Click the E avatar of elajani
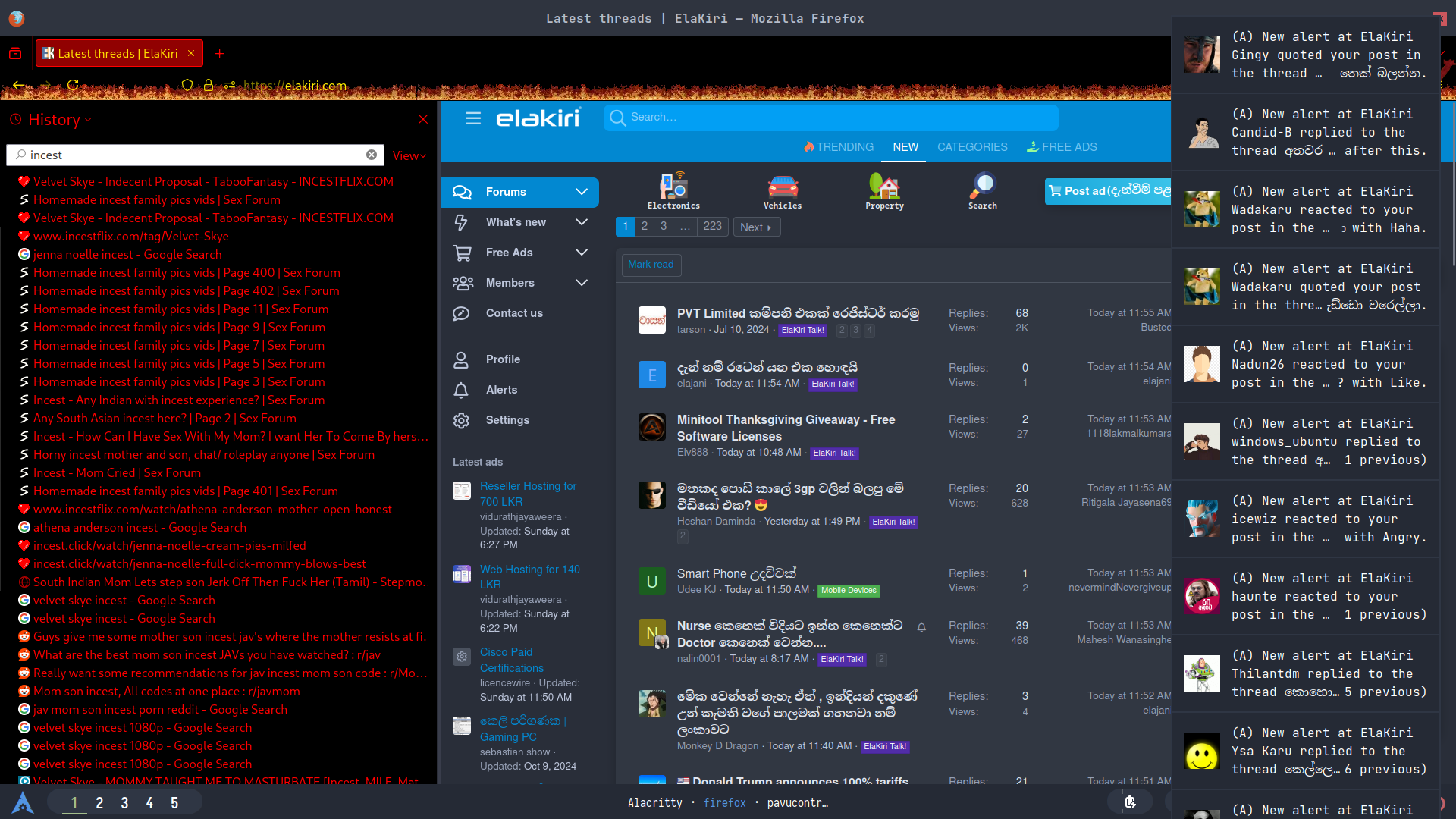Image resolution: width=1456 pixels, height=819 pixels. [652, 375]
